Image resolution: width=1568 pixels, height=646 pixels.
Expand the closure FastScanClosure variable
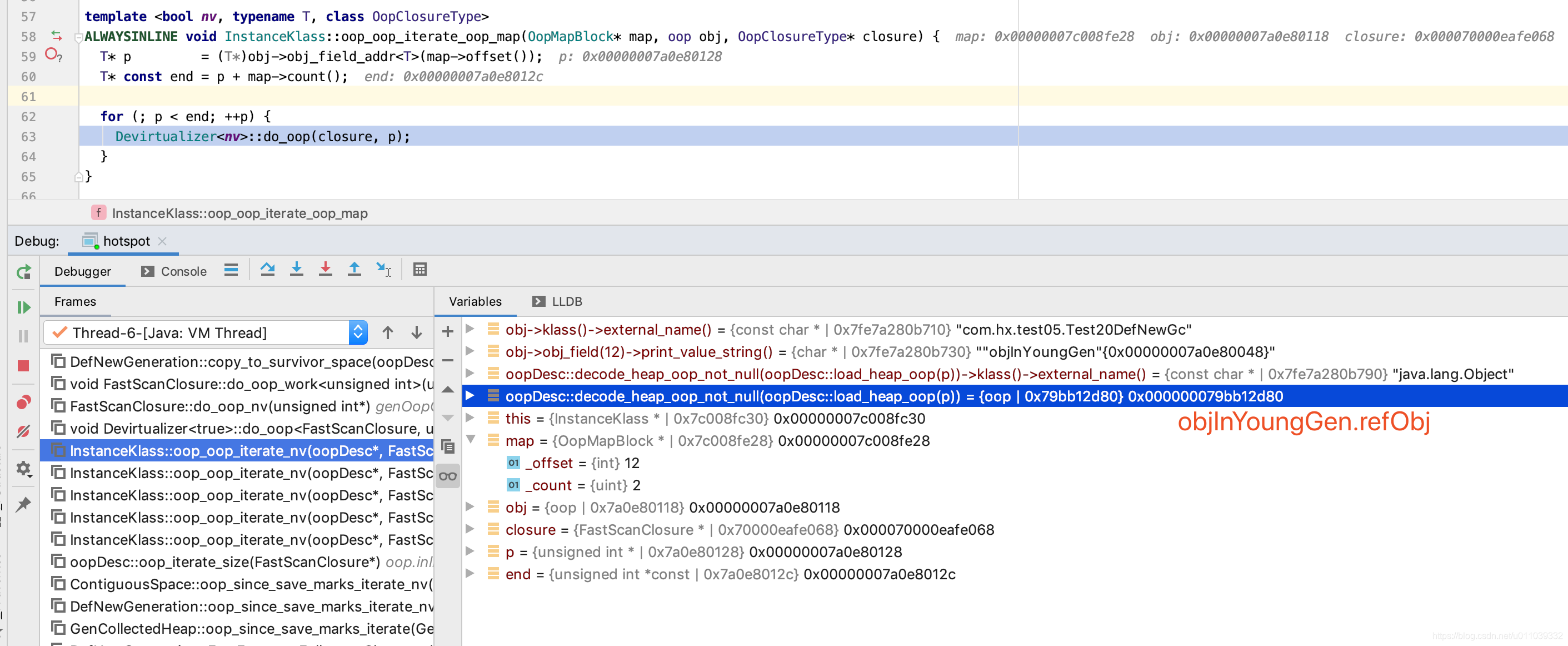click(470, 529)
